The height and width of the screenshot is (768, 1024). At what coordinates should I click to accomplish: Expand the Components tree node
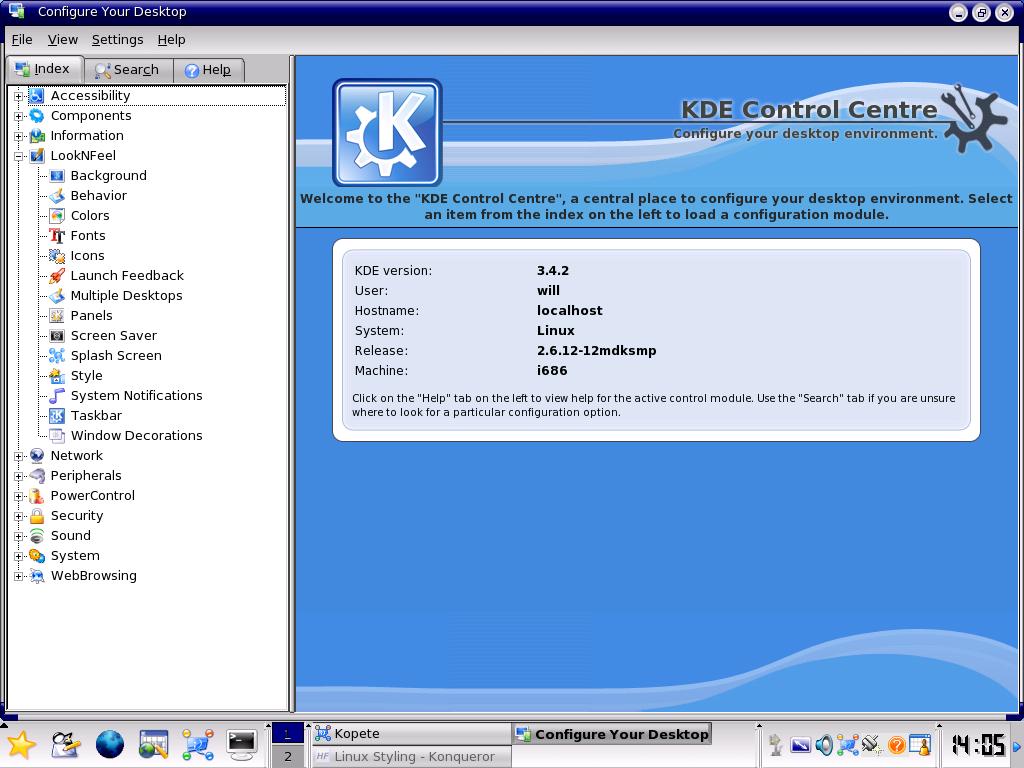click(x=18, y=116)
